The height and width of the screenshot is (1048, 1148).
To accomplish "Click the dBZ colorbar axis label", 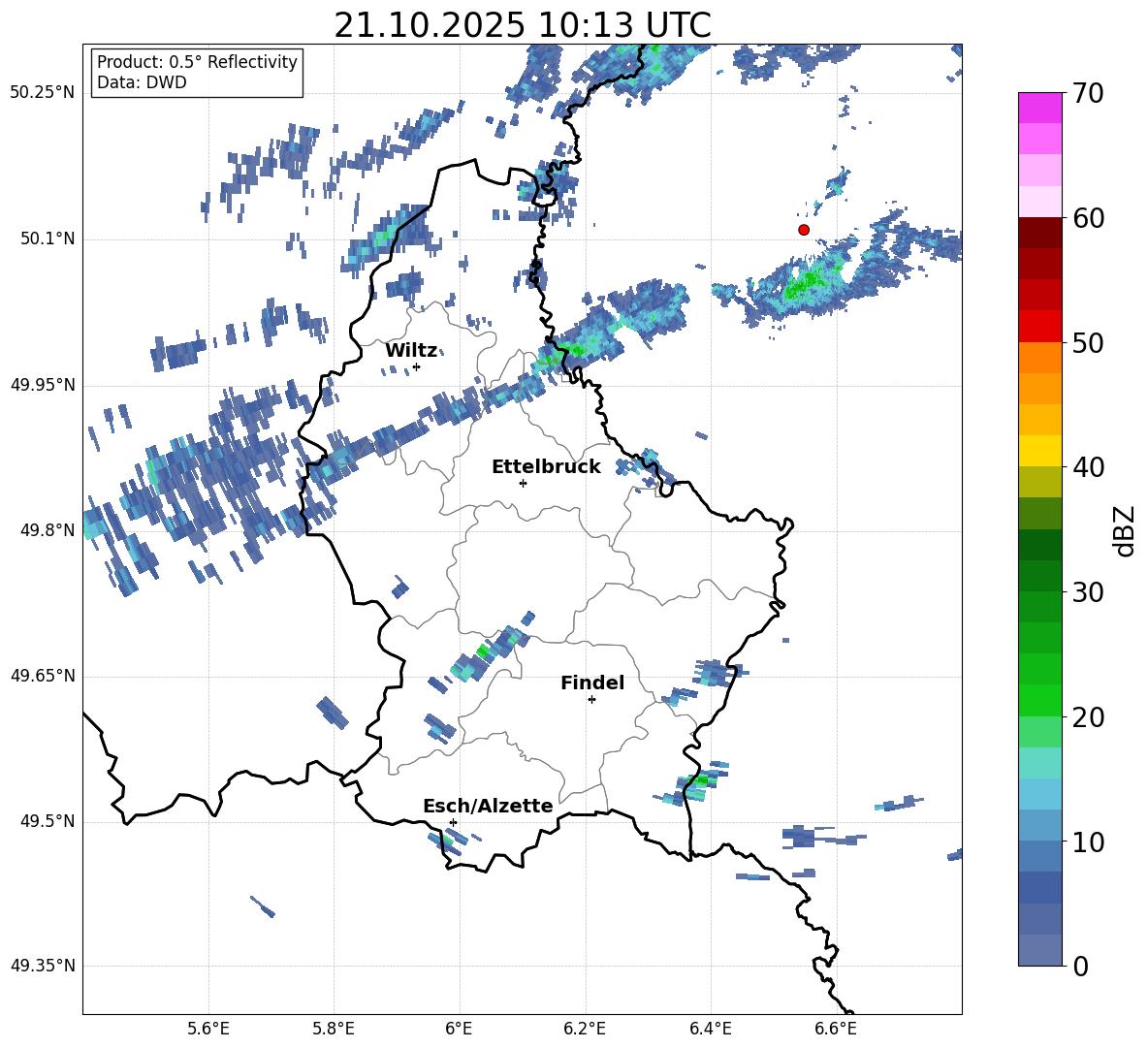I will click(1124, 530).
